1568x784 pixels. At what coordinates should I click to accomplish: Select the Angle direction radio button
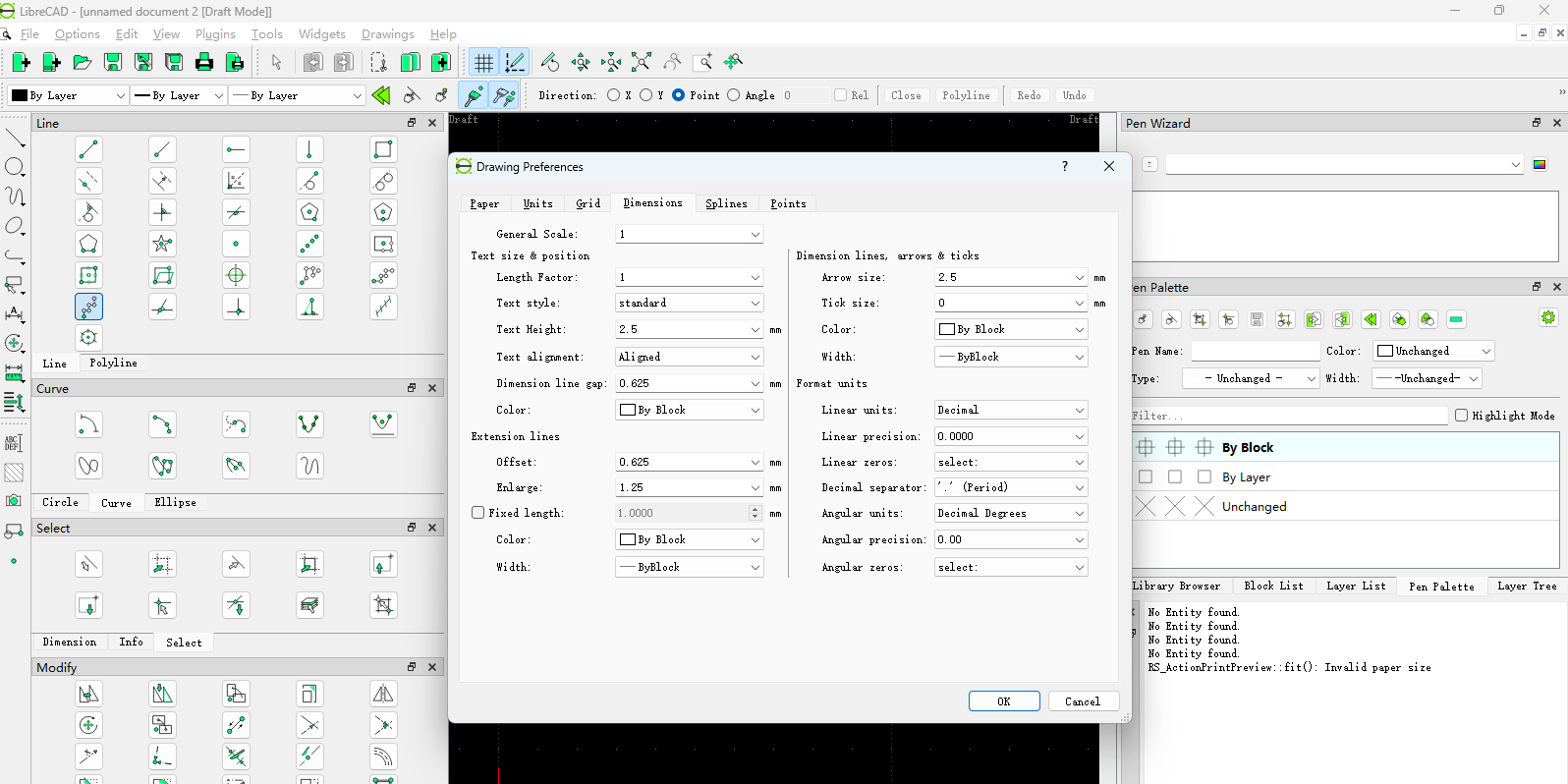[x=734, y=95]
